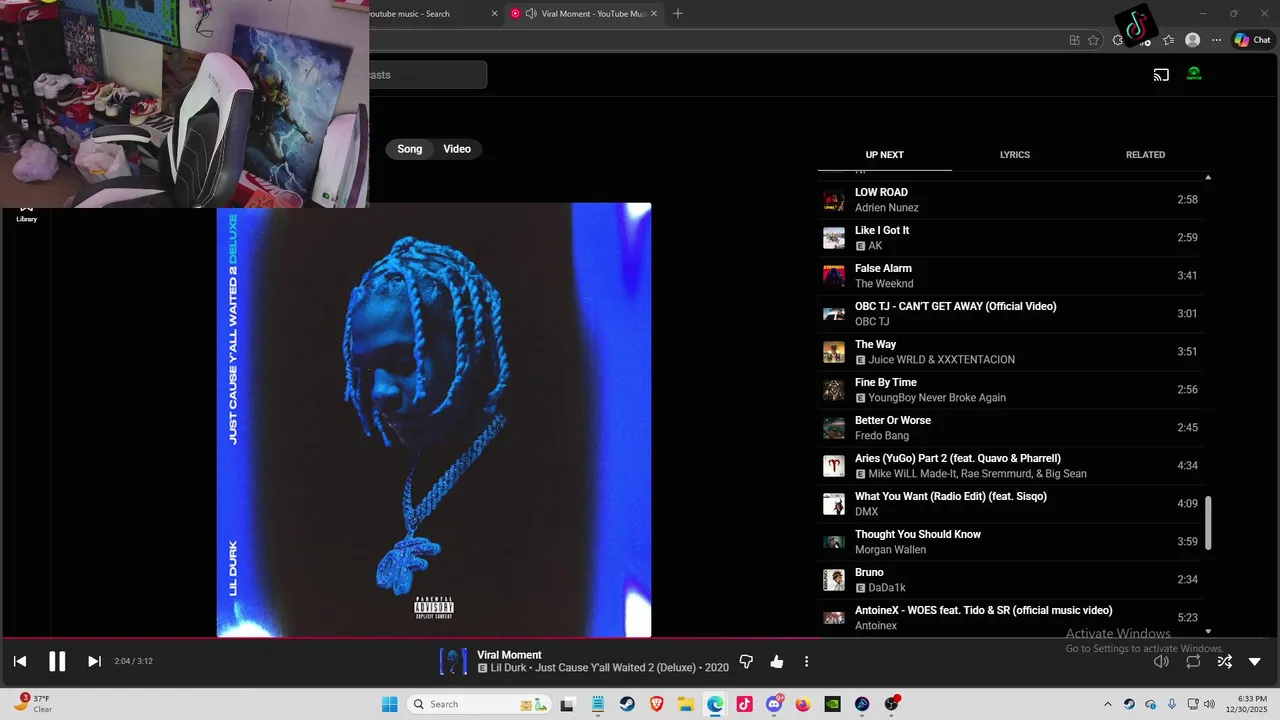
Task: Close the youtube music - Search tab
Action: coord(494,14)
